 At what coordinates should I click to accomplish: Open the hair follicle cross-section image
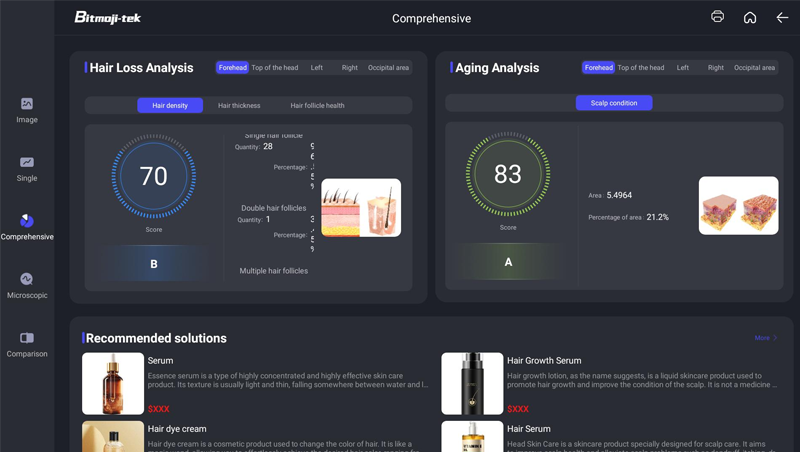coord(361,208)
